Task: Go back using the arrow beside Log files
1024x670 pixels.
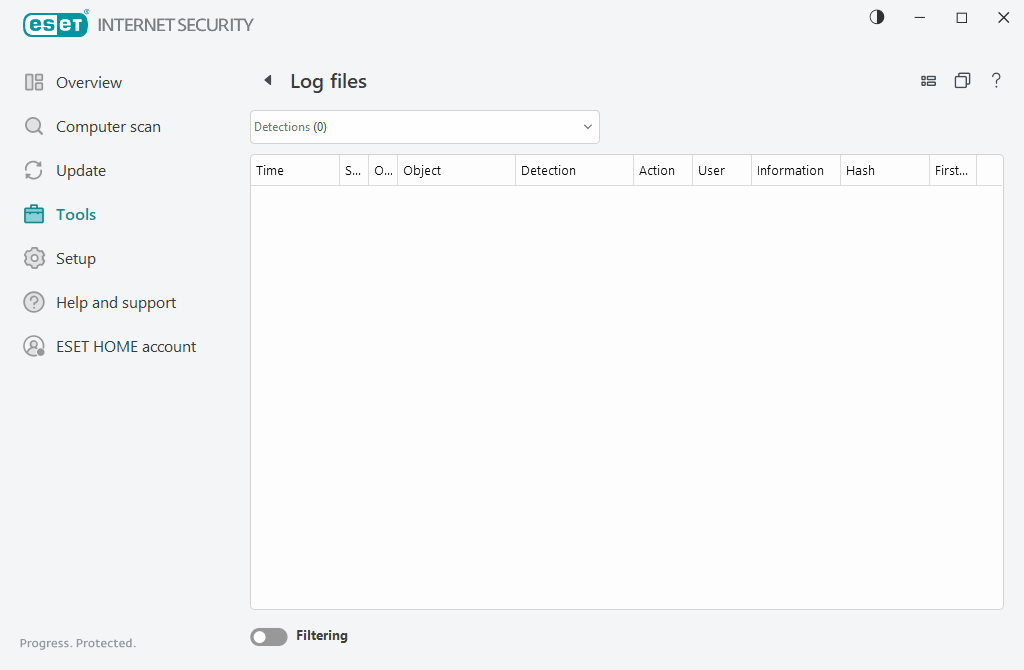Action: [267, 81]
